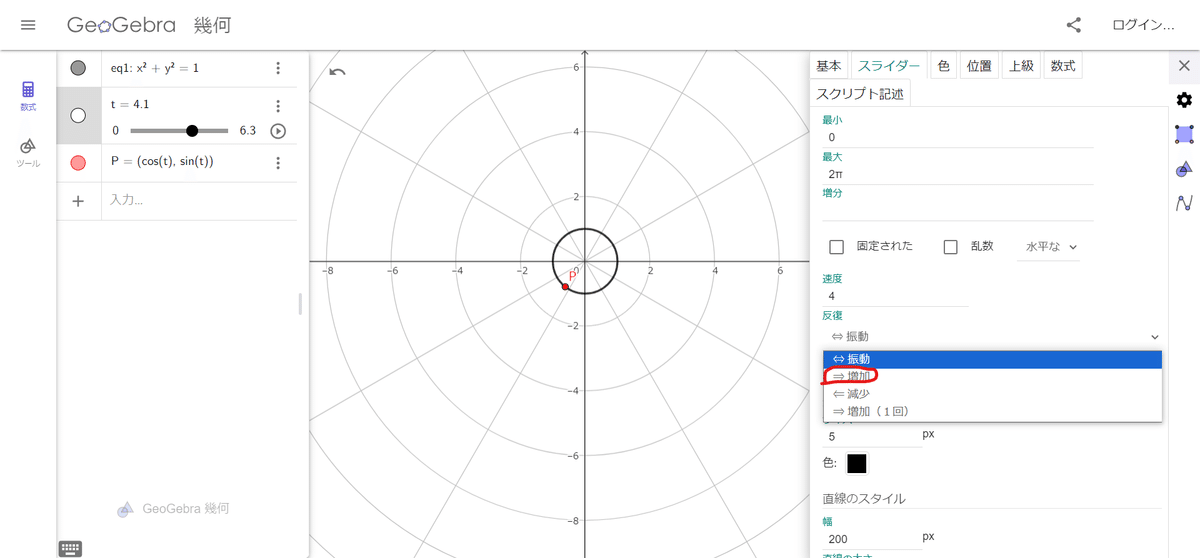Switch to the 上級 tab

pyautogui.click(x=1021, y=66)
